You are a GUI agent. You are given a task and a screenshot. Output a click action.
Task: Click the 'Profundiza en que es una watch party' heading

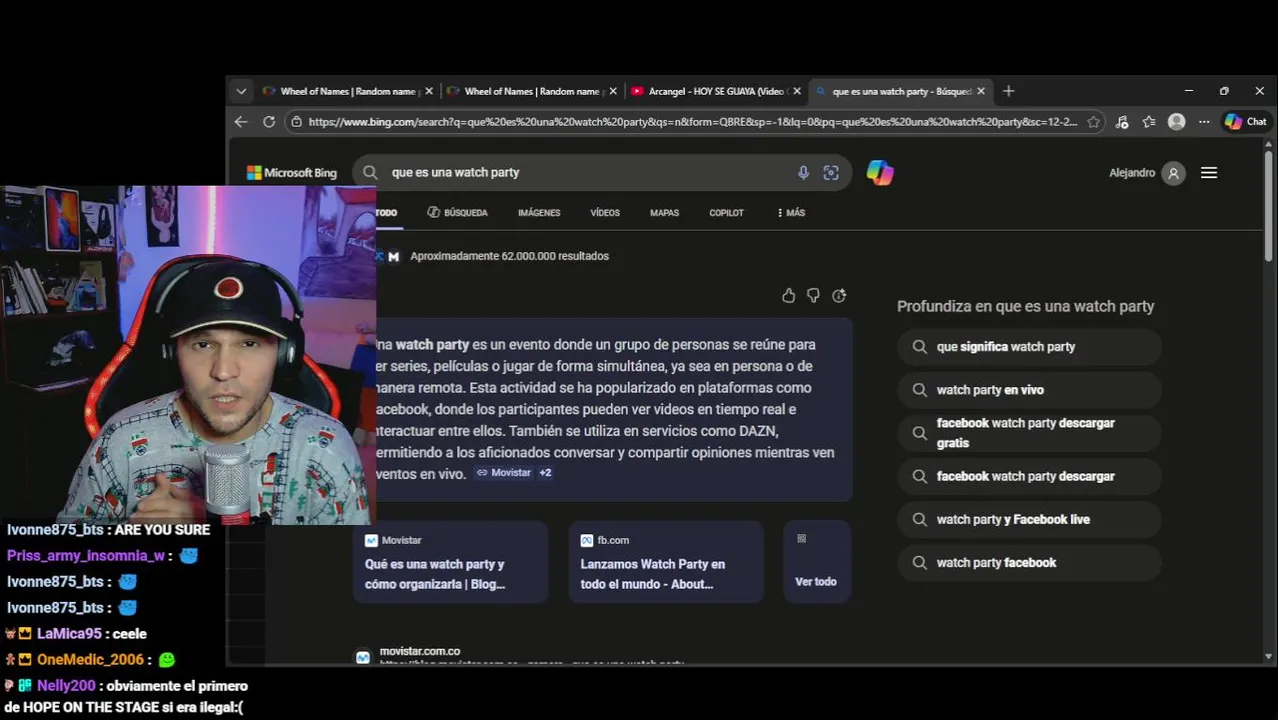[1025, 307]
